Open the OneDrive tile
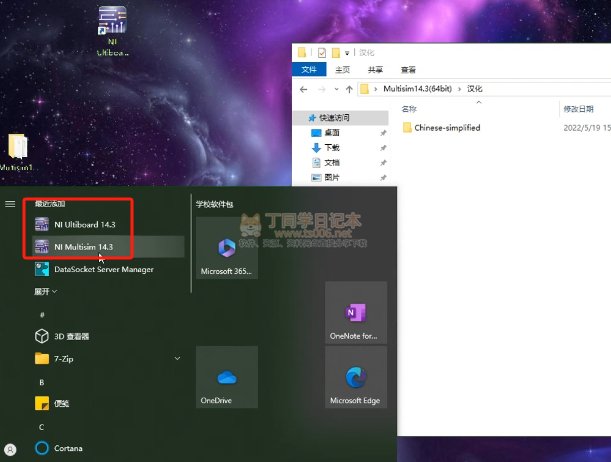Viewport: 611px width, 462px height. coord(227,377)
